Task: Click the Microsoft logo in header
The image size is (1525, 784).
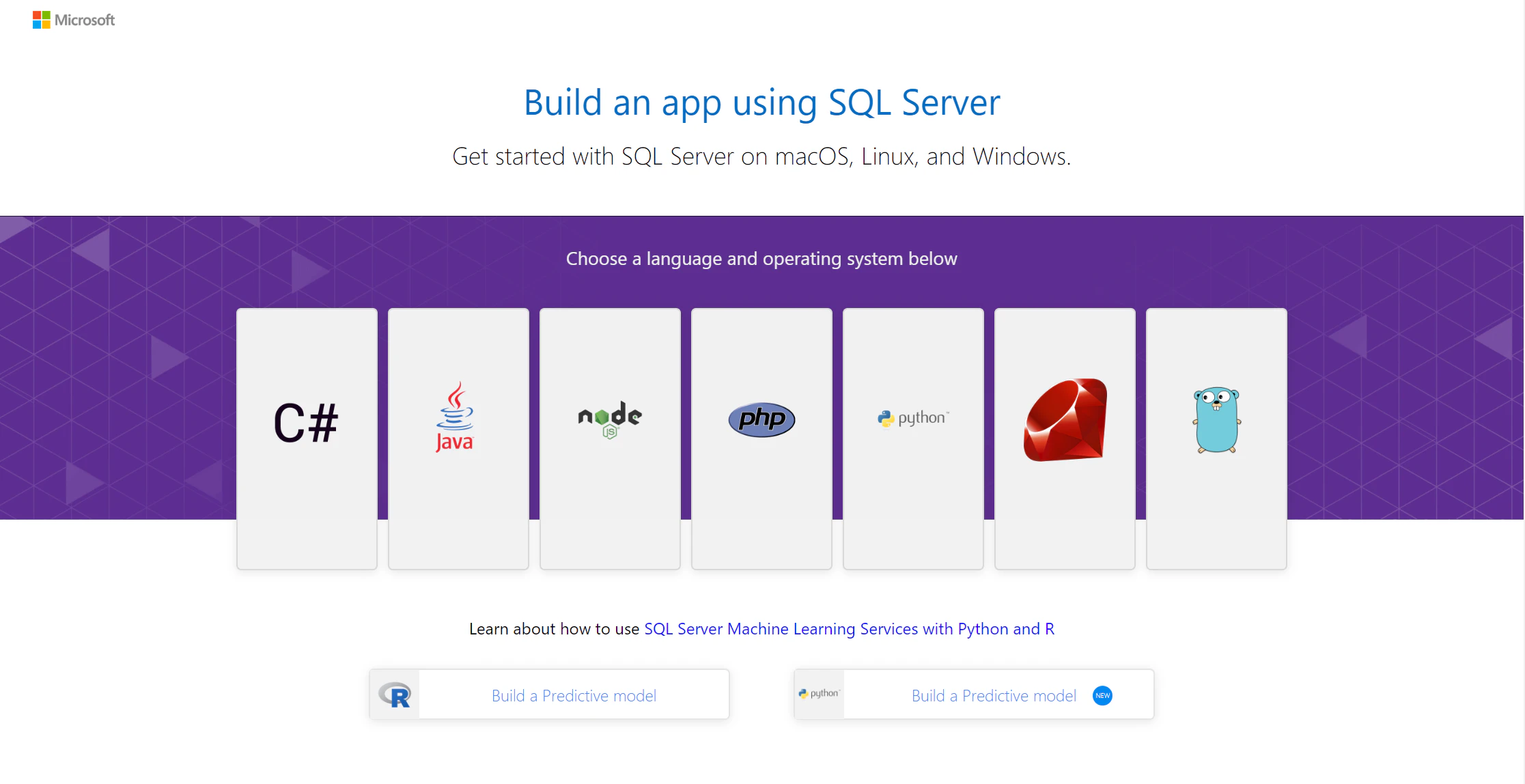Action: point(42,20)
